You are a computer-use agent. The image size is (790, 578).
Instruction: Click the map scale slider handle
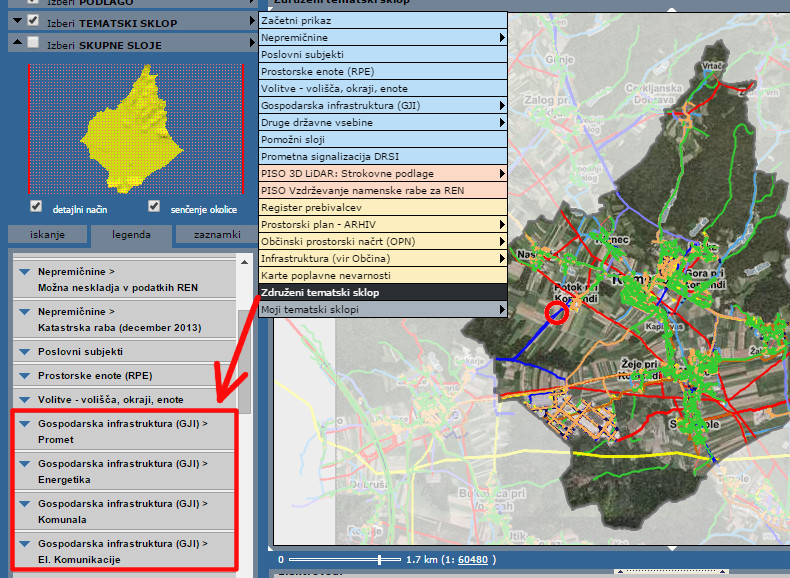pyautogui.click(x=380, y=559)
